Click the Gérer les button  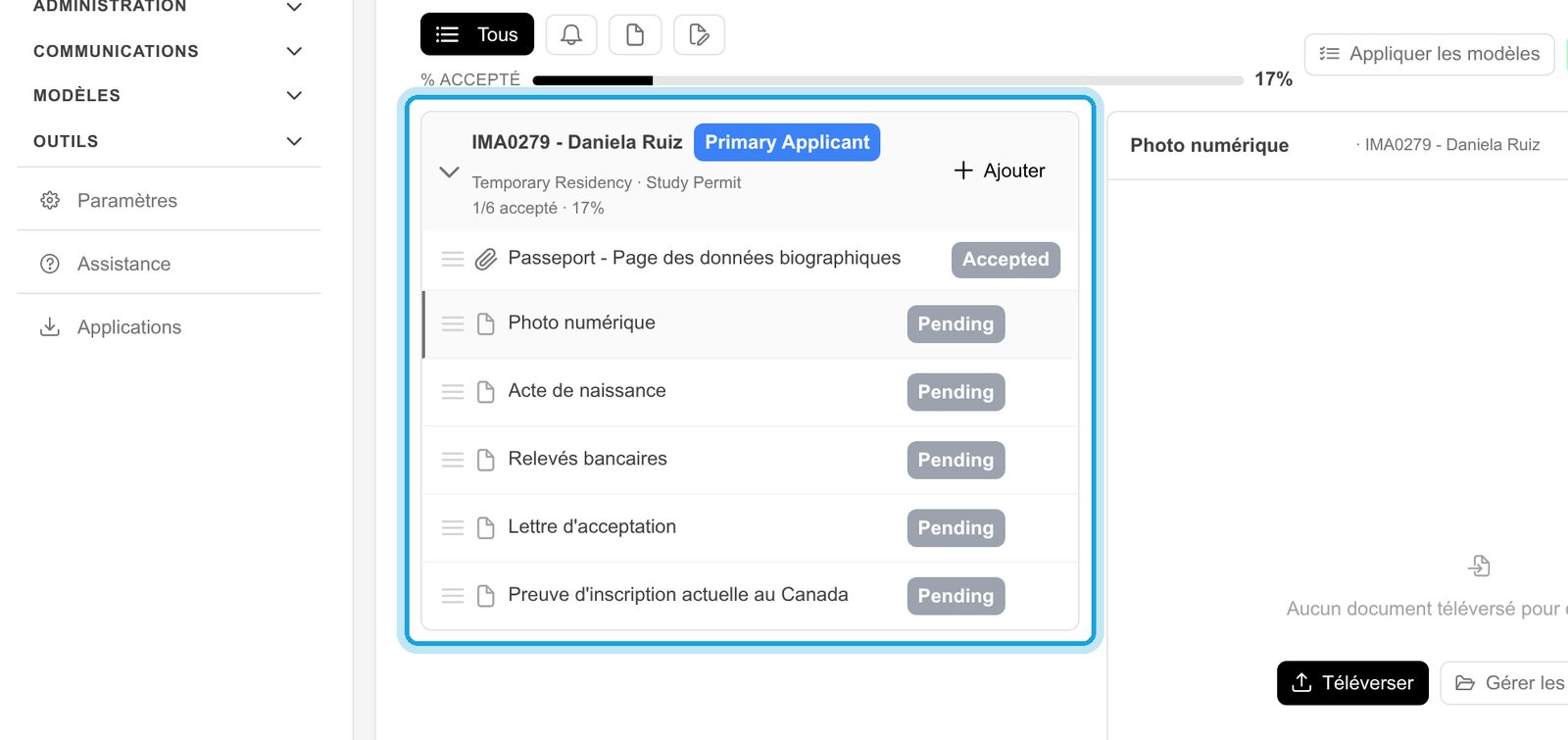click(x=1505, y=683)
